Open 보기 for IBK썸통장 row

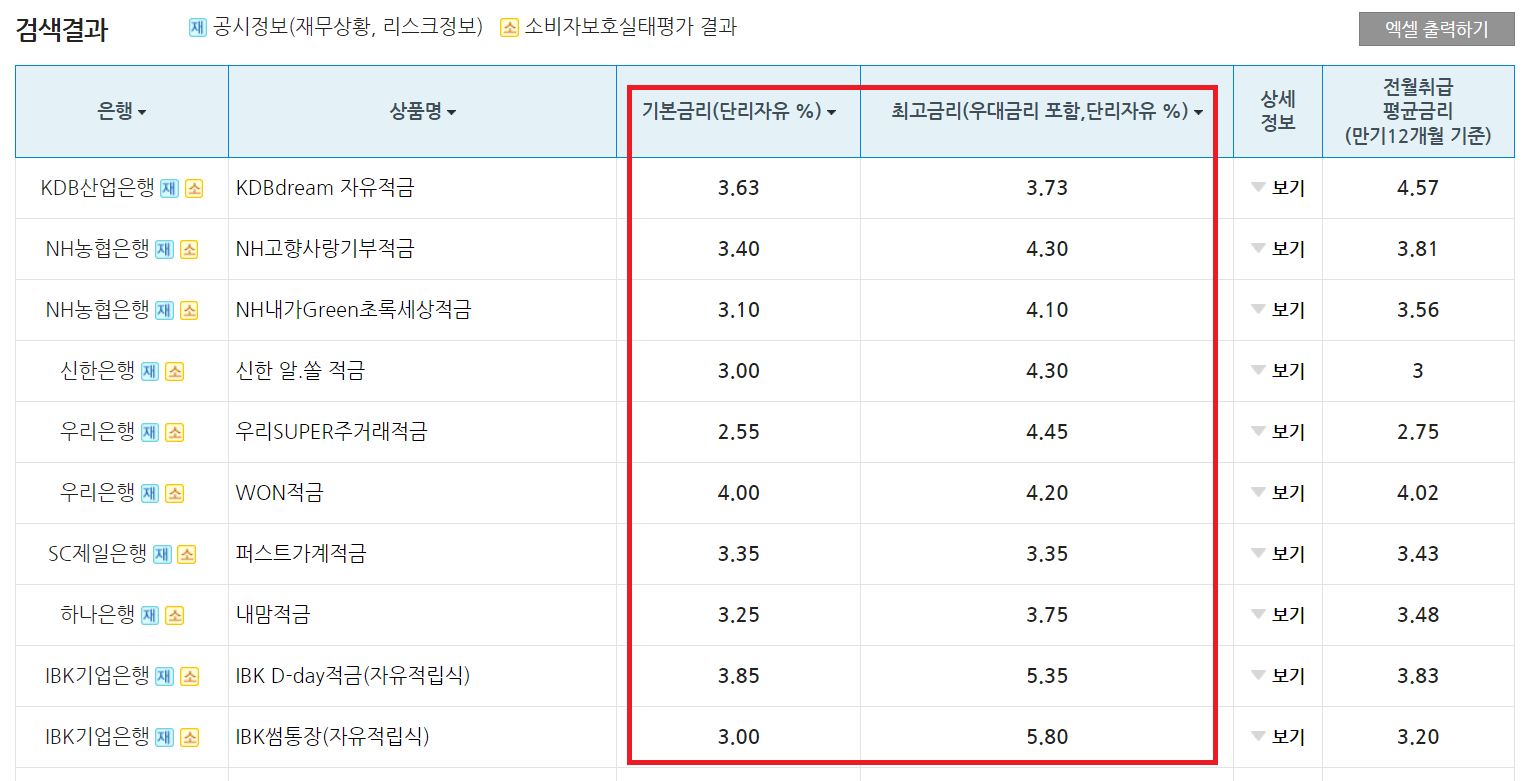click(x=1278, y=736)
